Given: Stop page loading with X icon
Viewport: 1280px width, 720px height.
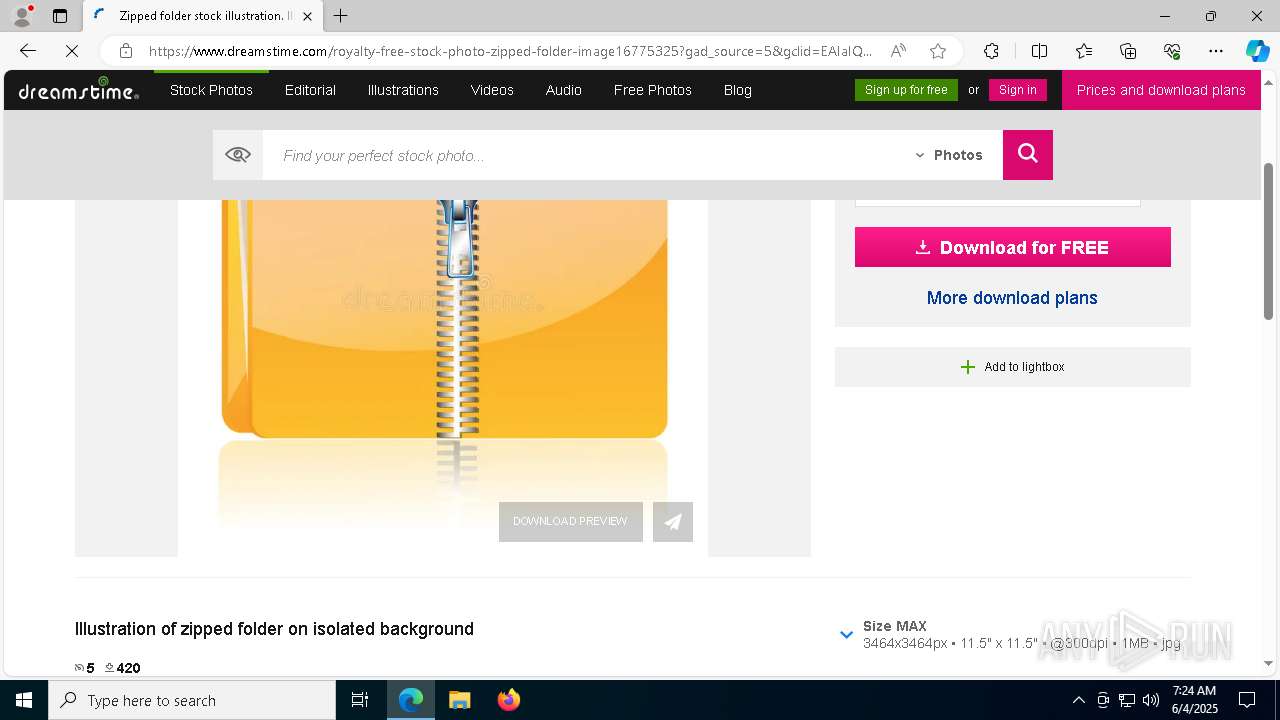Looking at the screenshot, I should tap(72, 51).
